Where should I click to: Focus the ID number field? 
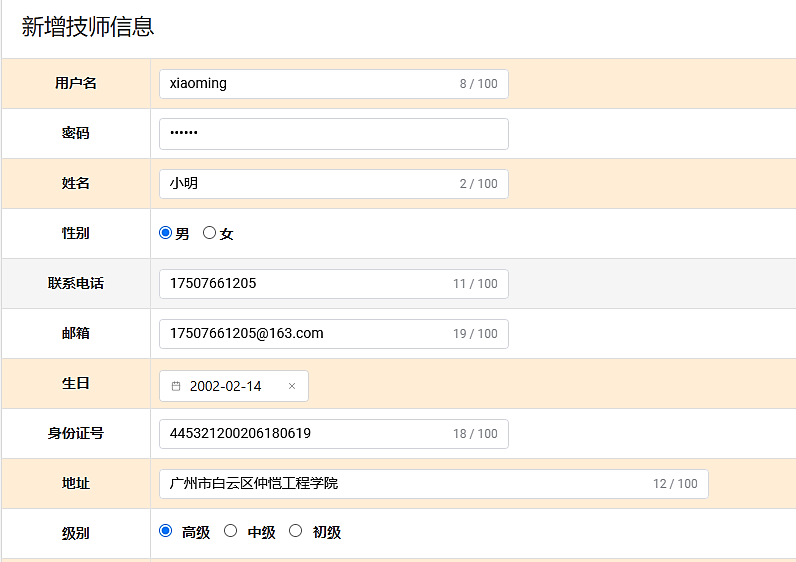[x=305, y=434]
